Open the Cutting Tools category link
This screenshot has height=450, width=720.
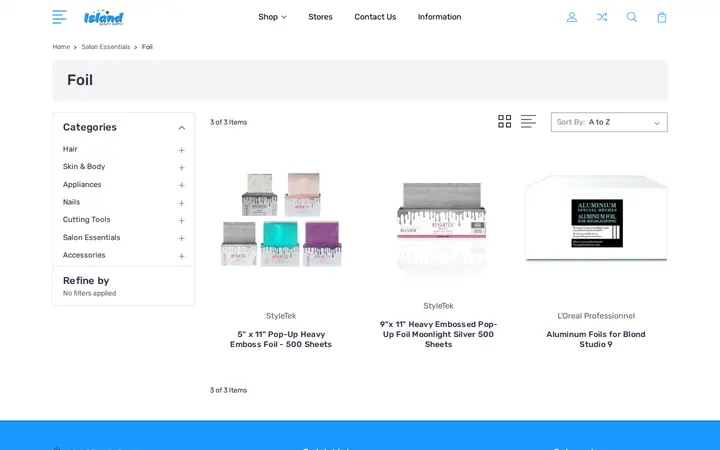click(x=86, y=219)
